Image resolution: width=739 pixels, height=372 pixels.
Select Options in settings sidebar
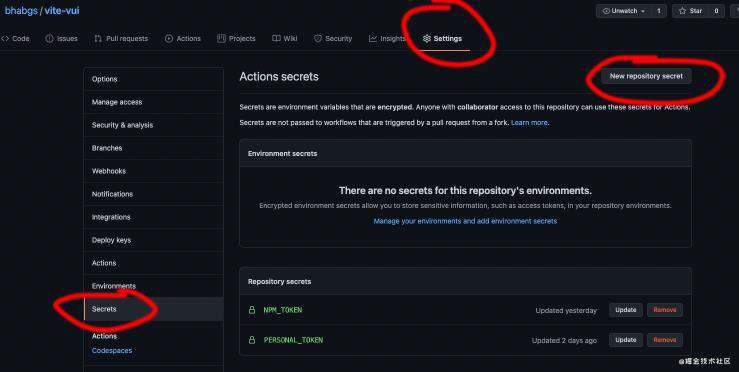(154, 79)
